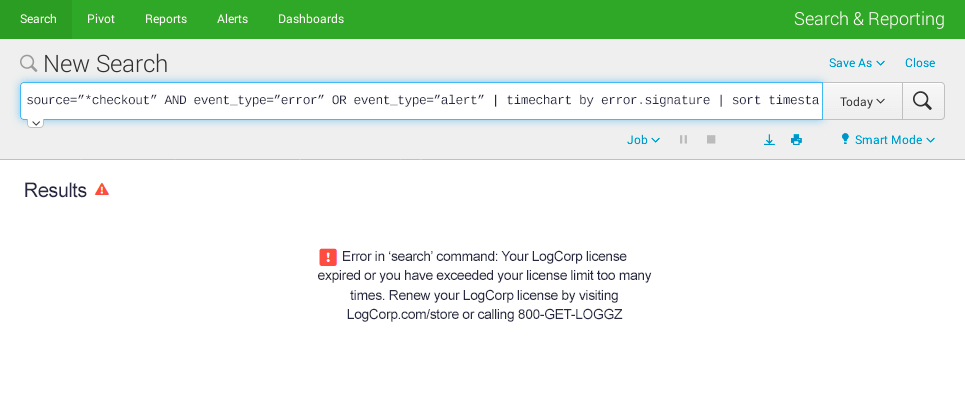
Task: Click the red error exclamation icon
Action: (x=328, y=257)
